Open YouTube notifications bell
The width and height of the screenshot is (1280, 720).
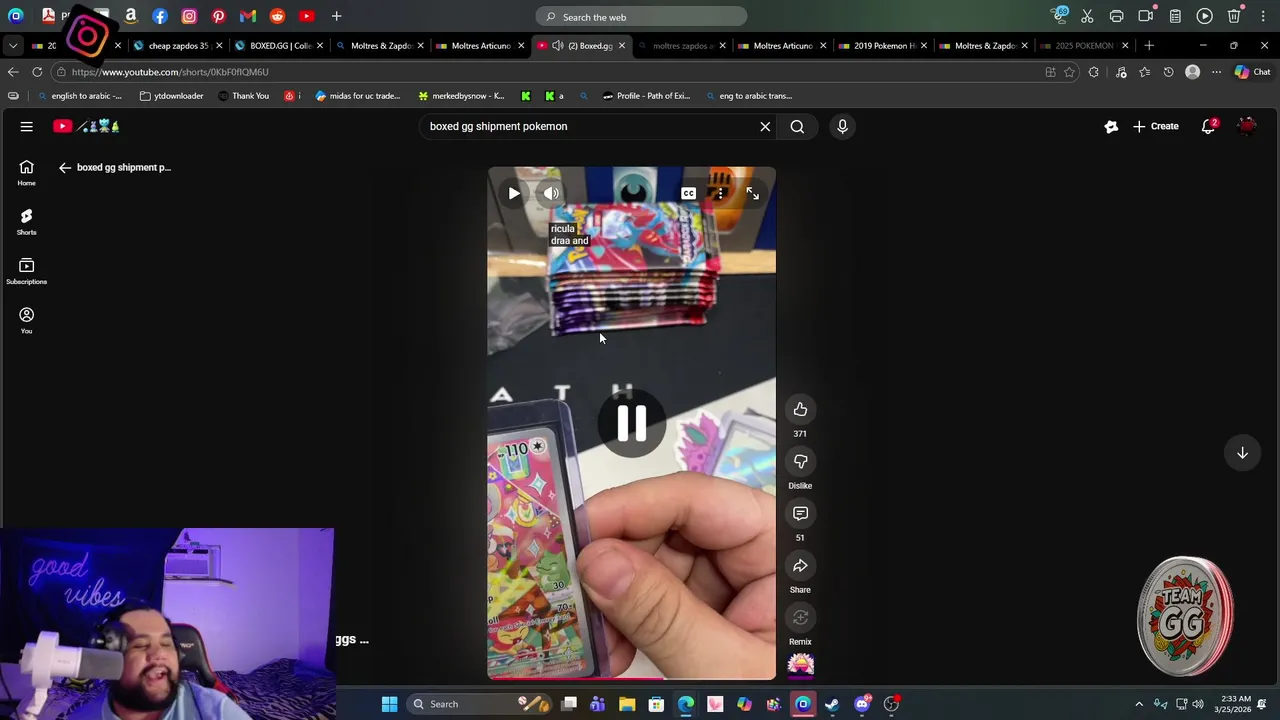pyautogui.click(x=1209, y=126)
